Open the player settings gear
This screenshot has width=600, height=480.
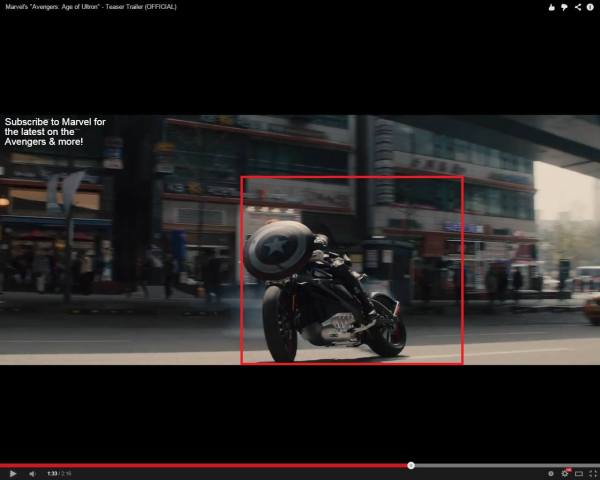click(x=565, y=473)
